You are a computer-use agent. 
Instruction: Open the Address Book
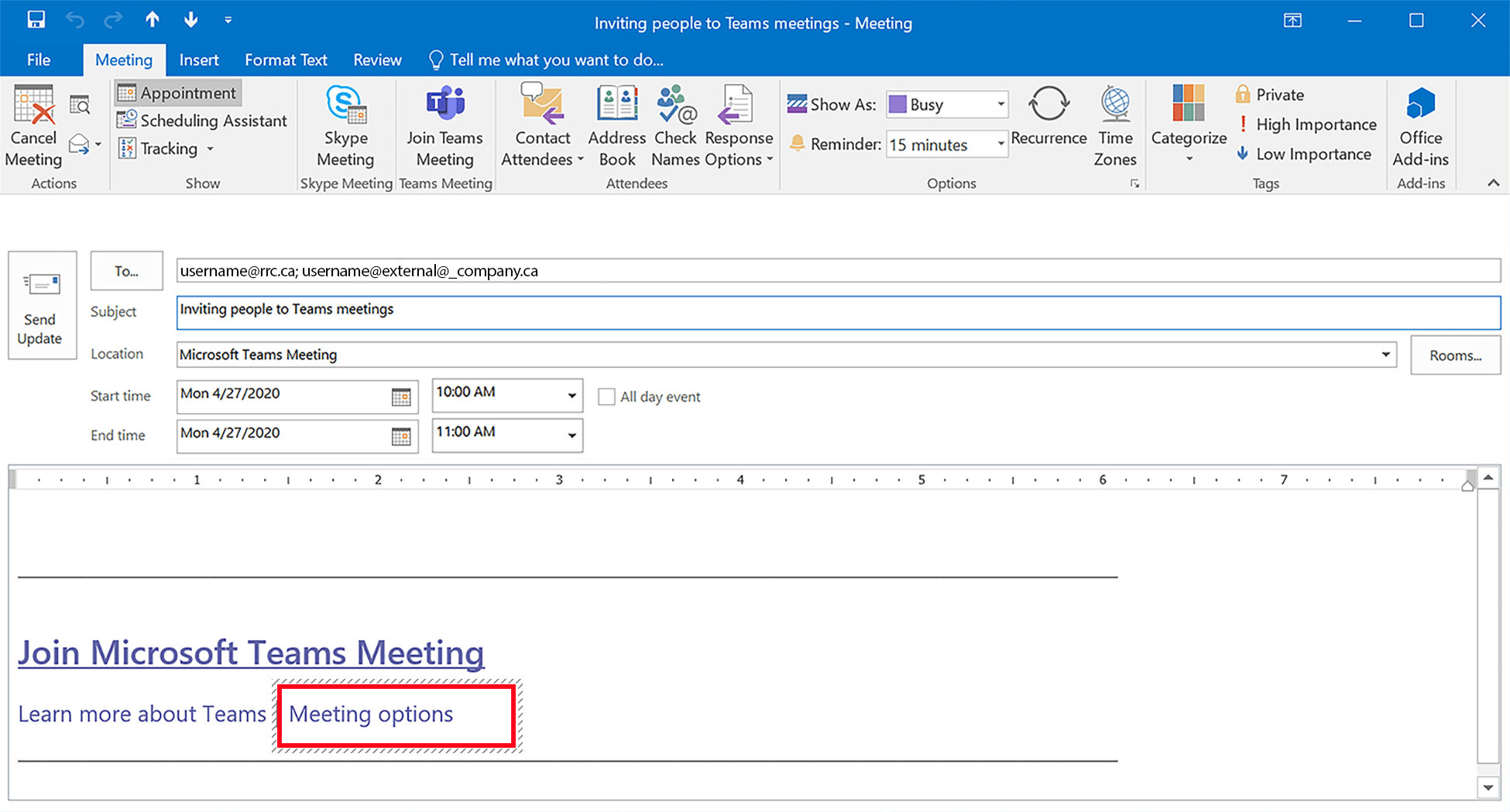point(616,125)
